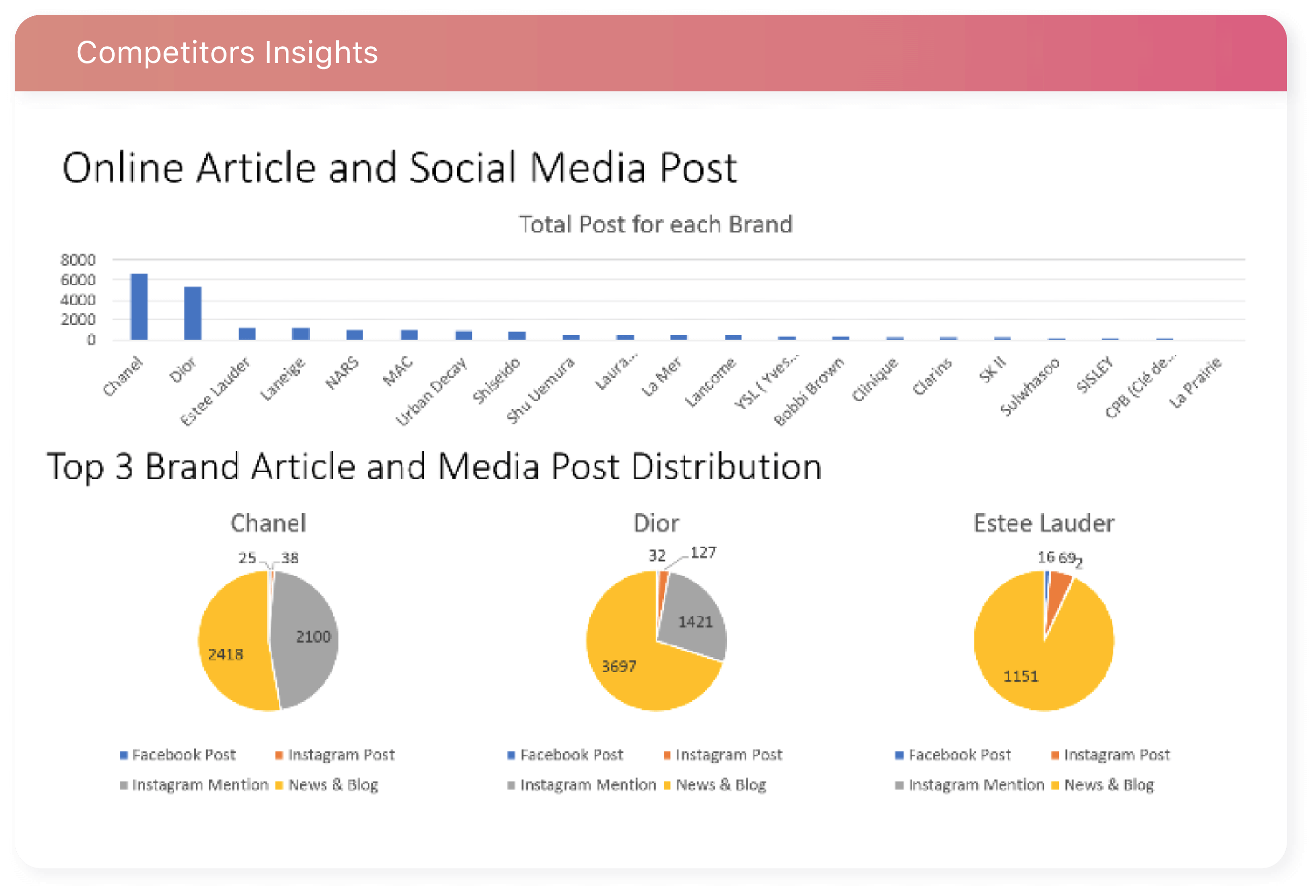Click the Shiseido bar in the bar chart

[517, 336]
